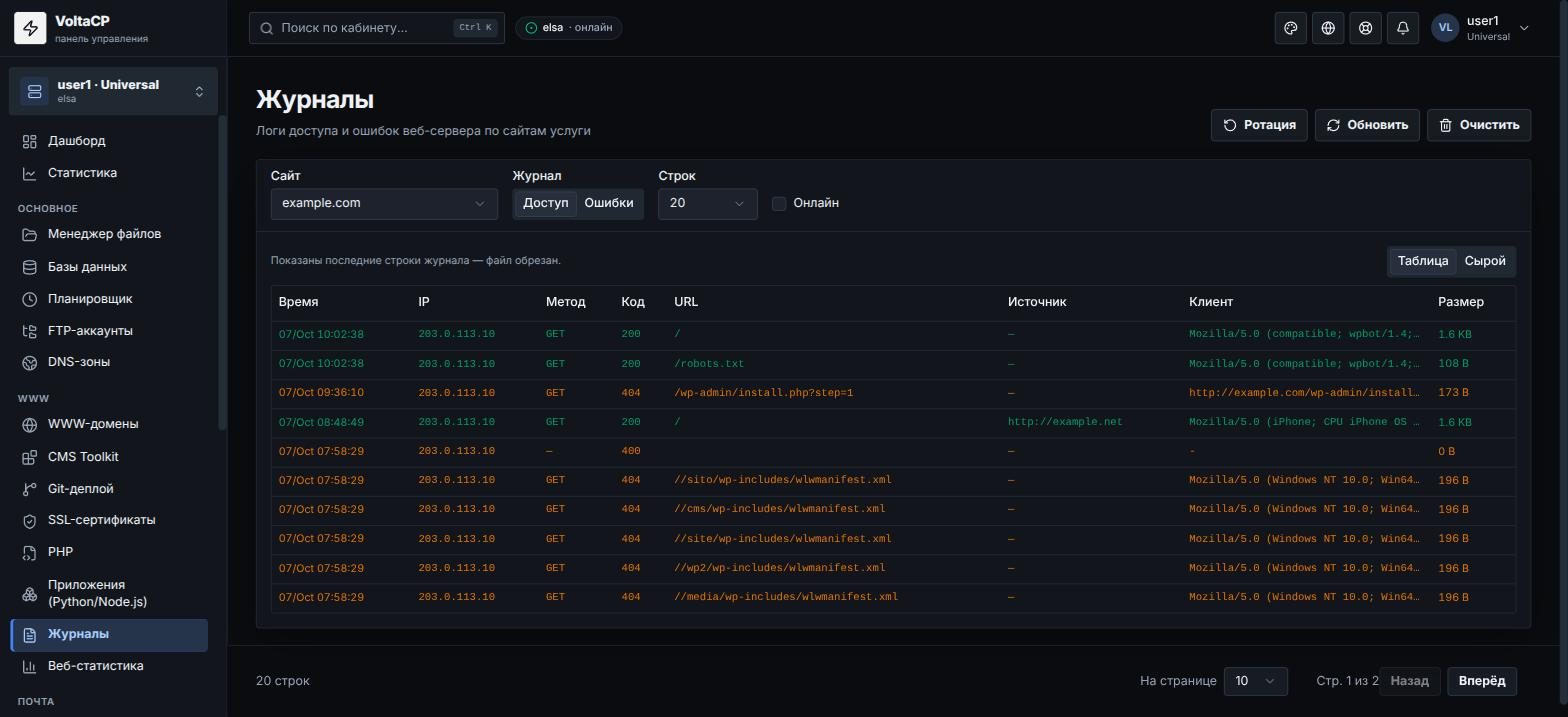Click the Базы данных database icon

pos(30,267)
